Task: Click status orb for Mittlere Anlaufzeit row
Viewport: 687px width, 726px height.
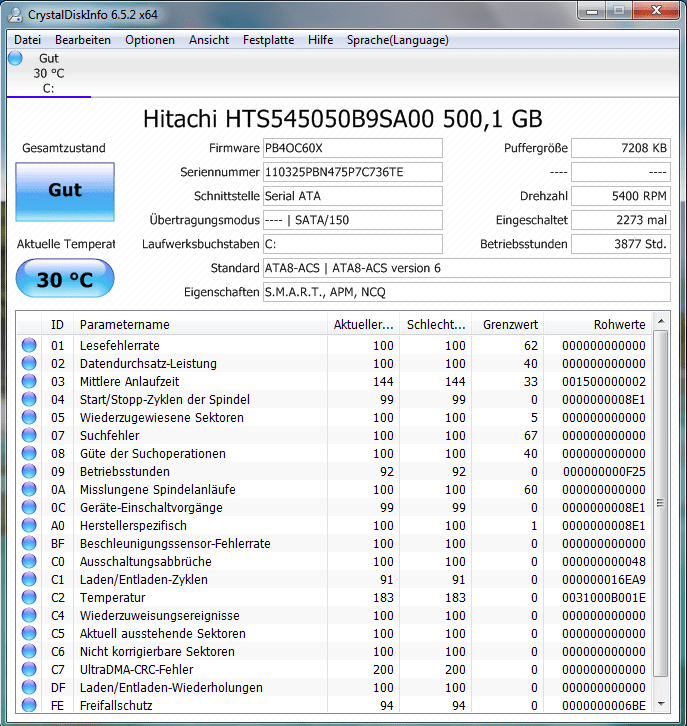Action: tap(29, 382)
